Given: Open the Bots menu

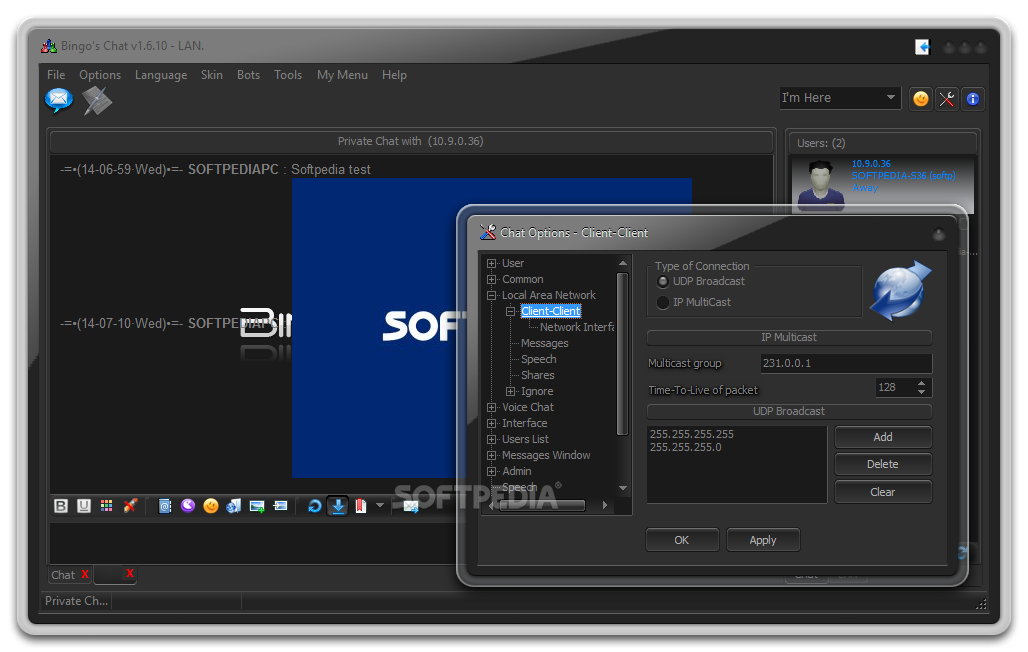Looking at the screenshot, I should pyautogui.click(x=248, y=75).
